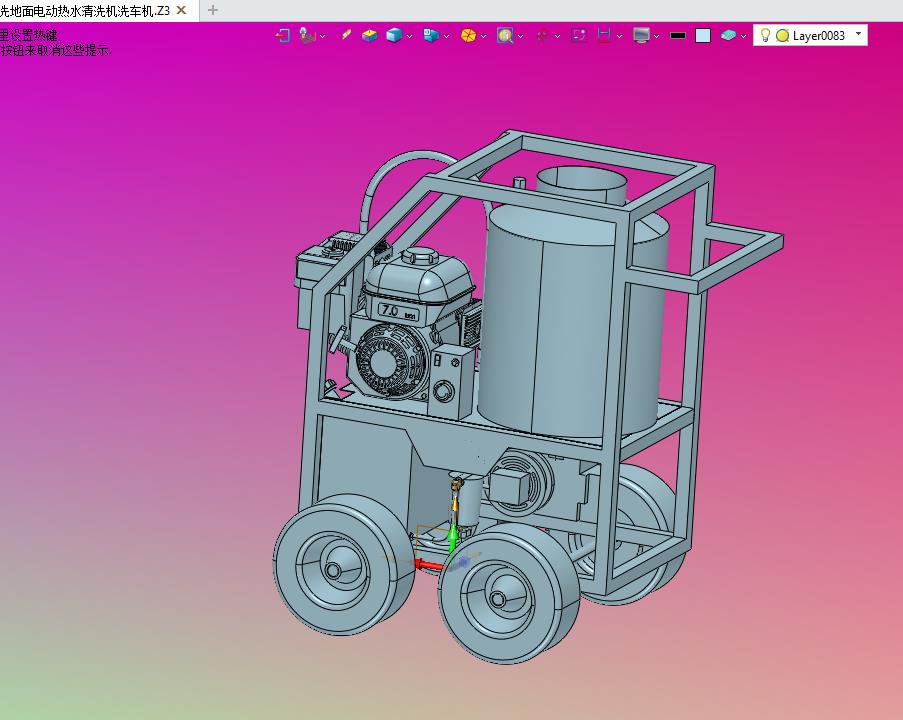This screenshot has height=720, width=903.
Task: Click the H-shaped icon in the toolbar
Action: pos(604,36)
